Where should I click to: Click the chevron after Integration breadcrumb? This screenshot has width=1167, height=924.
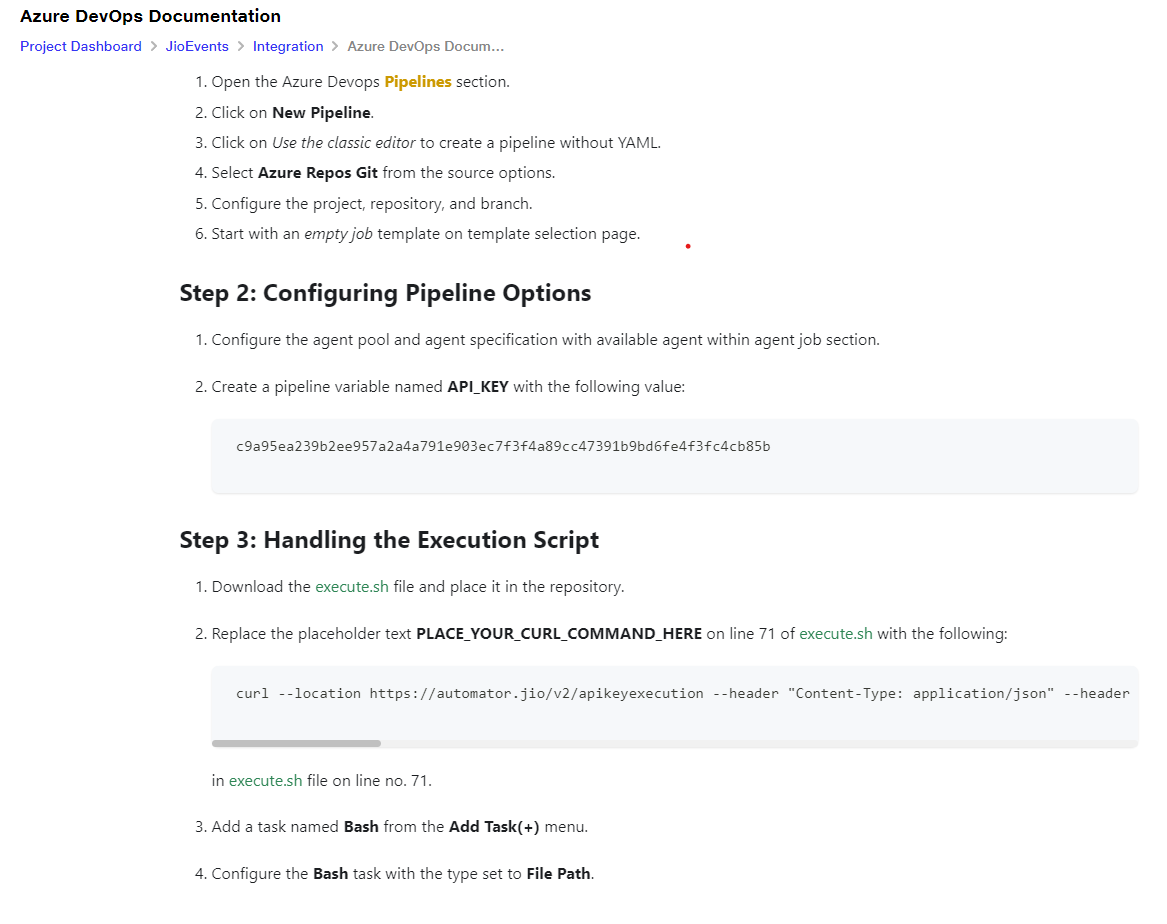tap(335, 46)
